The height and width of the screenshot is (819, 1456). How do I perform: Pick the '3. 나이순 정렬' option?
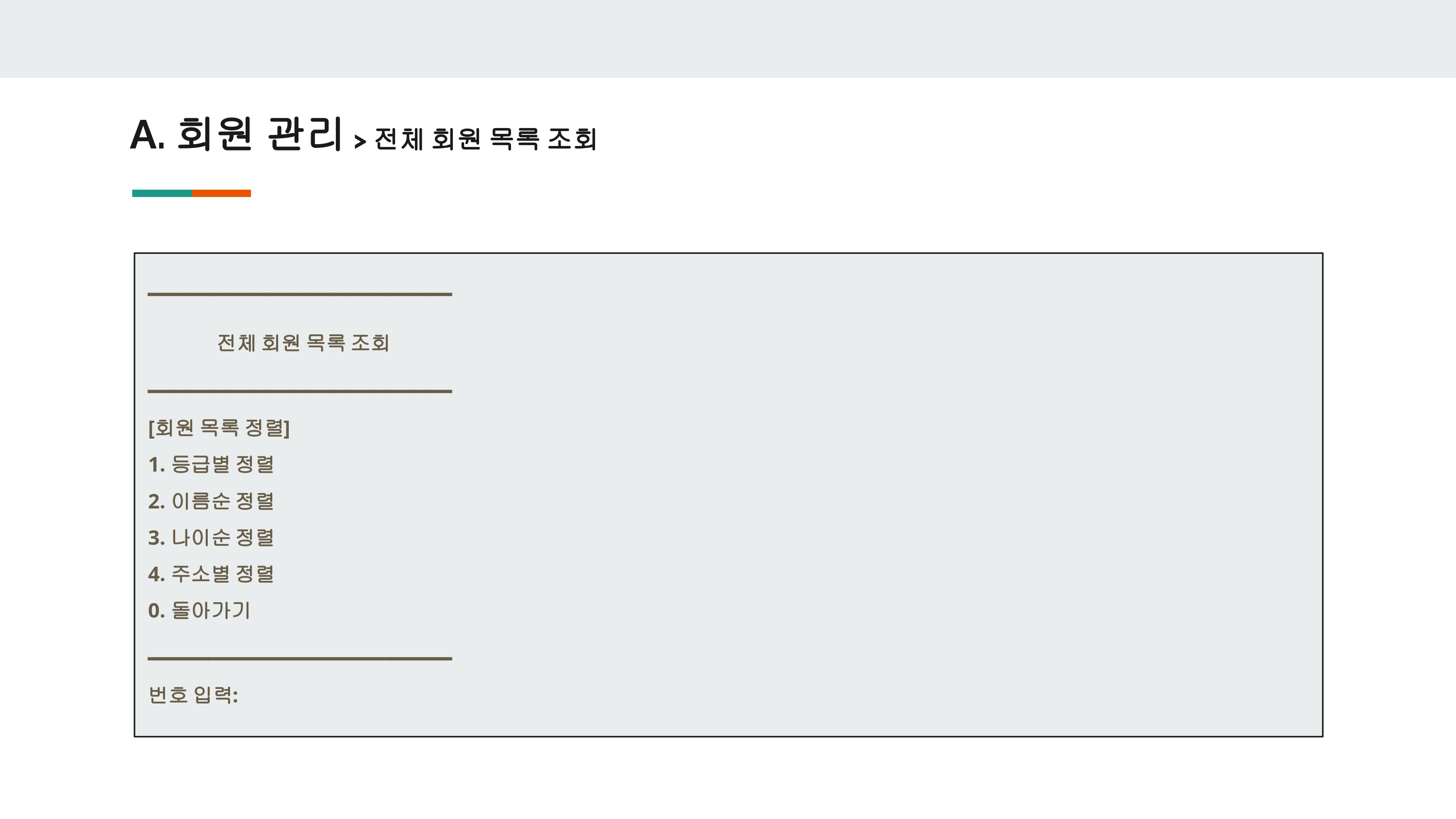tap(211, 538)
